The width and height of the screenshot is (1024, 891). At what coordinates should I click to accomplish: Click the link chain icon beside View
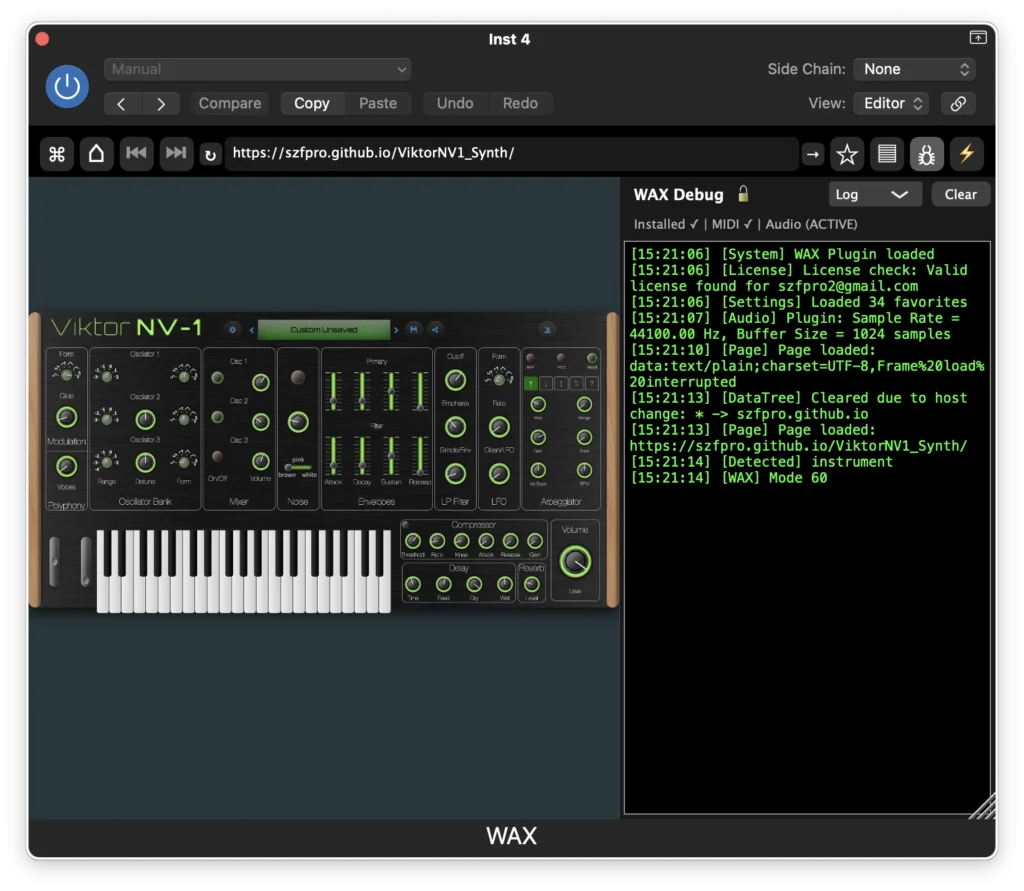point(957,103)
